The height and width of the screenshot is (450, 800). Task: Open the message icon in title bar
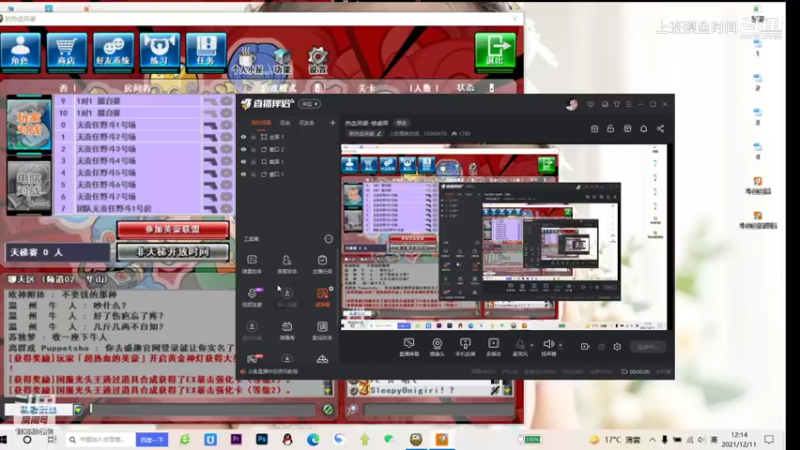click(x=590, y=104)
